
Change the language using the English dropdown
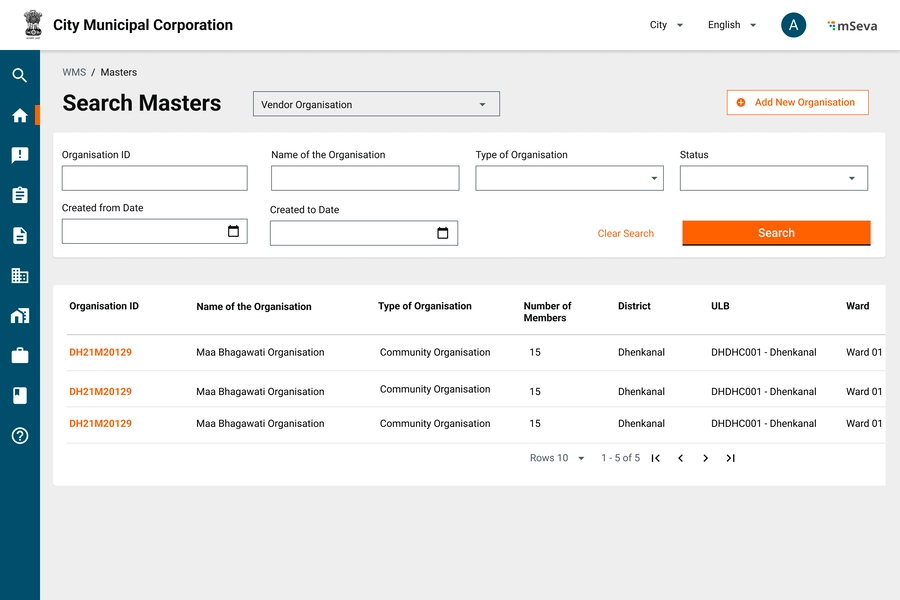(732, 25)
